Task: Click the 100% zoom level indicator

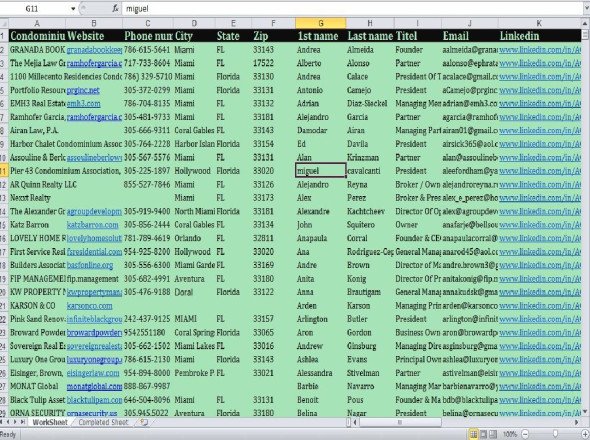Action: [x=510, y=434]
